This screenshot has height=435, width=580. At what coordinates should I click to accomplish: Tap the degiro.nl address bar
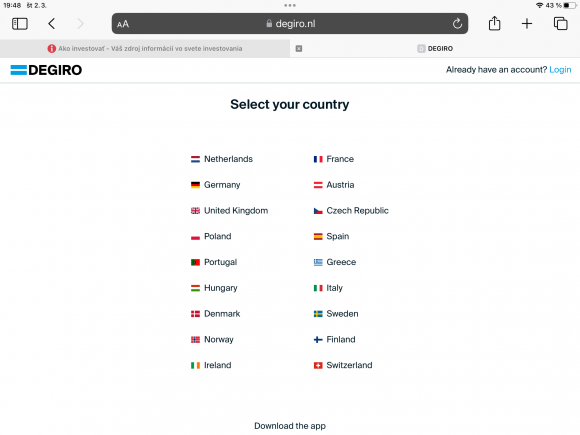pyautogui.click(x=290, y=24)
